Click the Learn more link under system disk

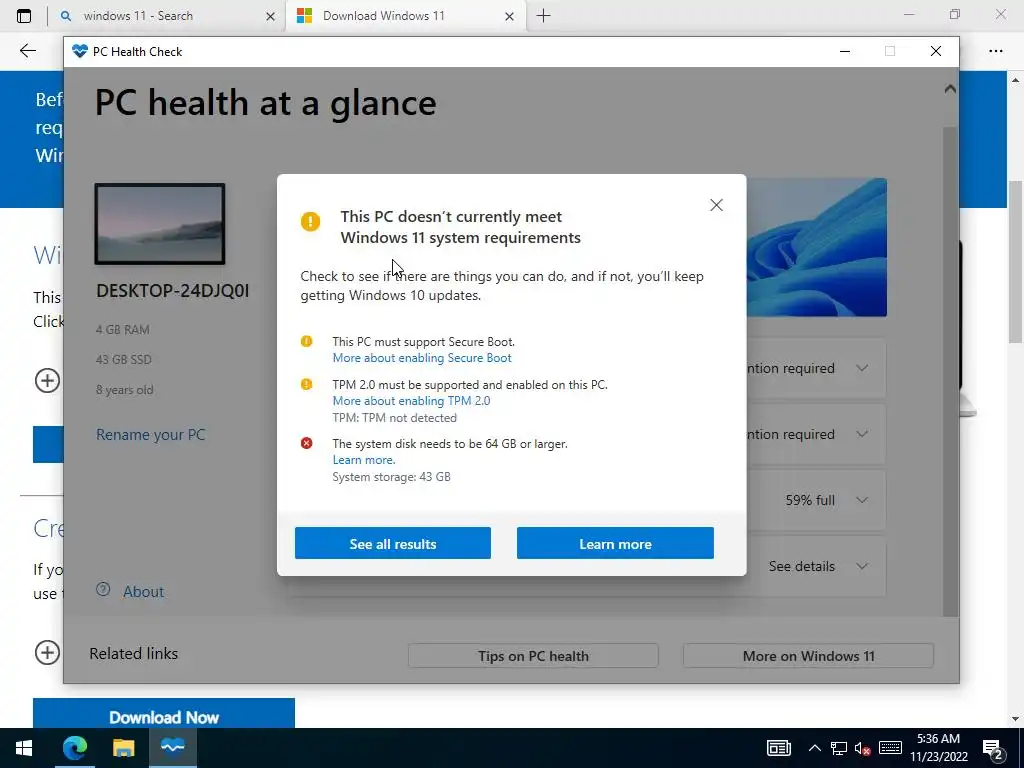pos(364,460)
